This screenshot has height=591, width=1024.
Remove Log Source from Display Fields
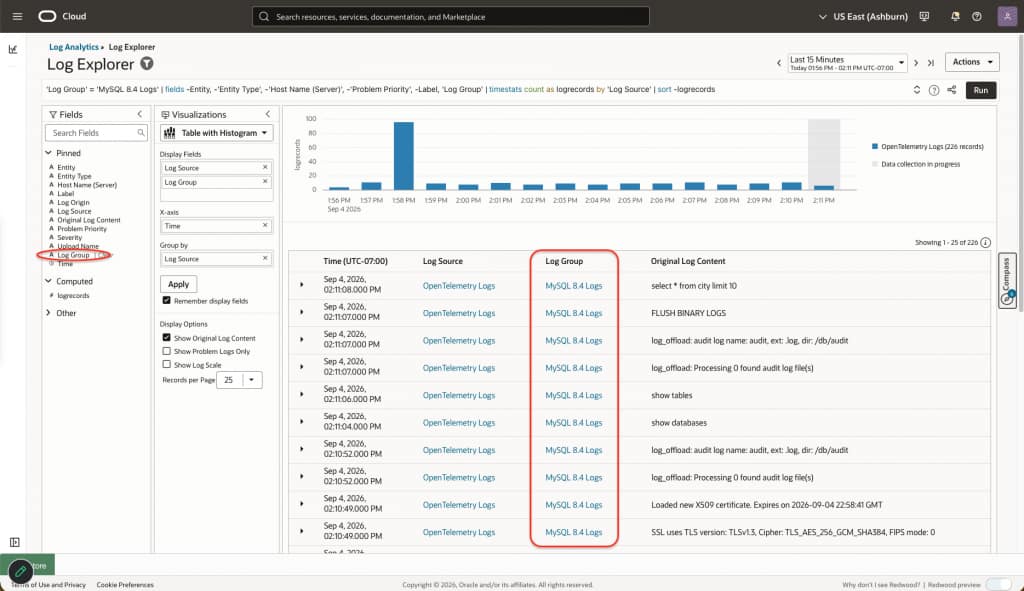(x=265, y=167)
